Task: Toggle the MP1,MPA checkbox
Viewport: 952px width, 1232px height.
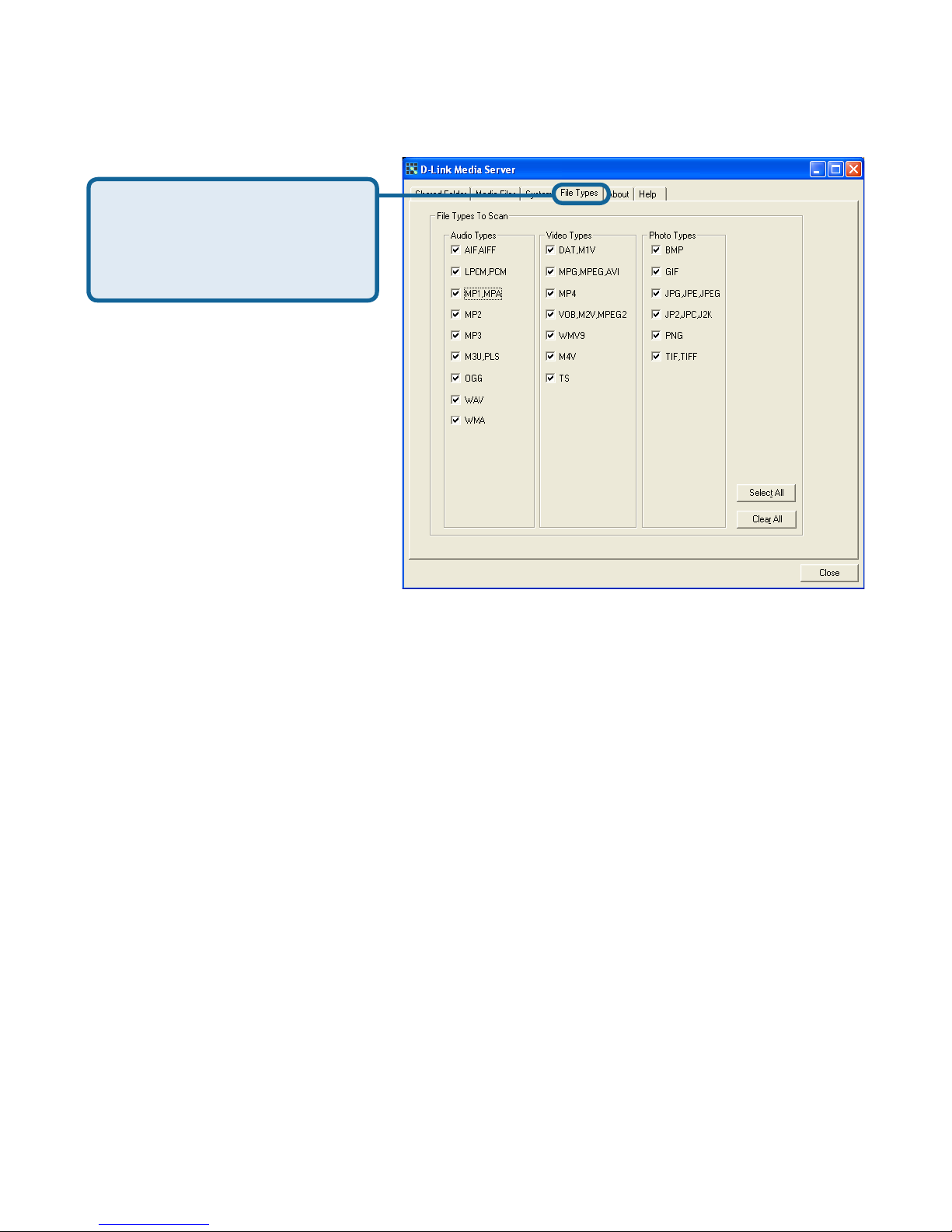Action: (455, 293)
